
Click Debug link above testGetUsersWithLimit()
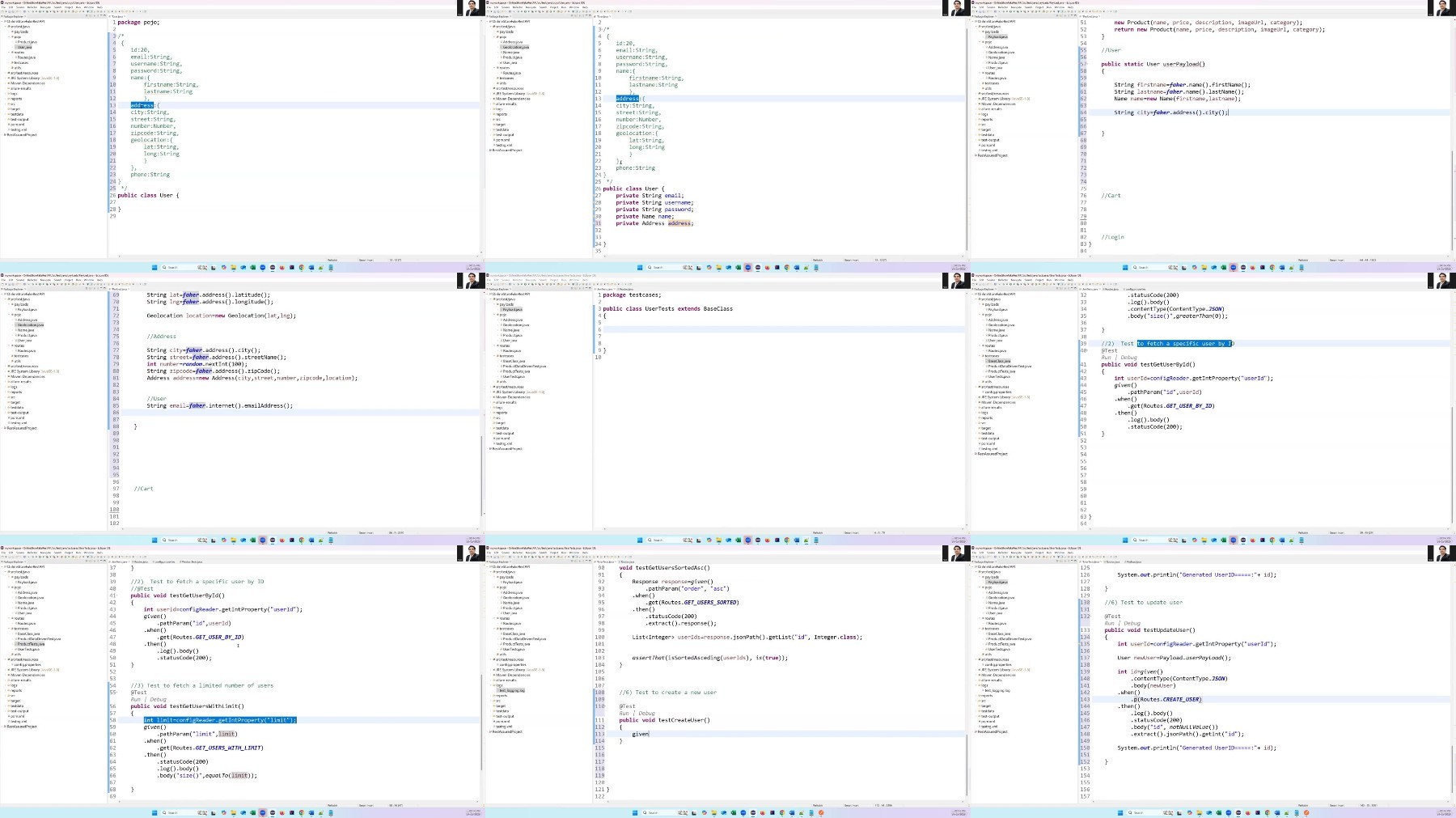click(x=158, y=699)
